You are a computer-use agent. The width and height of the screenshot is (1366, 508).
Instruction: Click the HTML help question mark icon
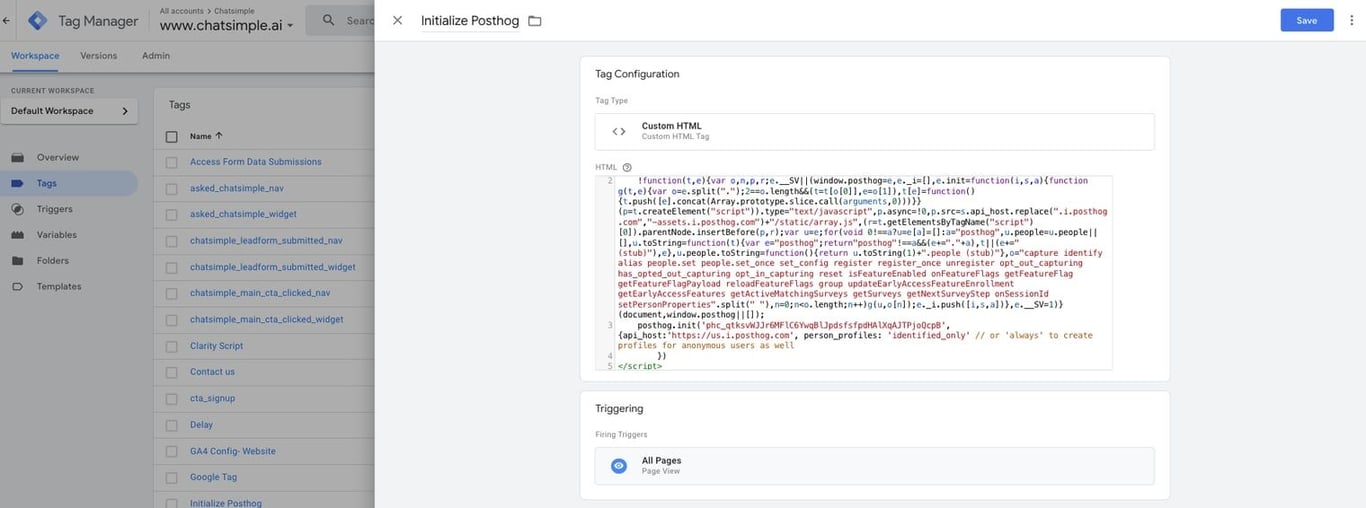click(627, 167)
